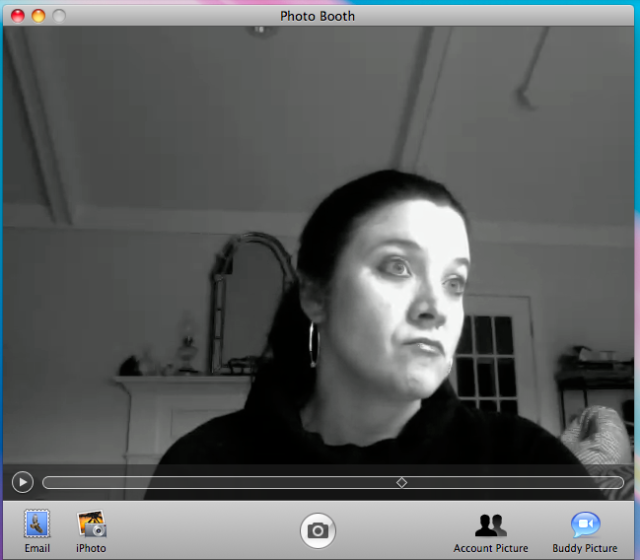
Task: Close the Photo Booth window
Action: click(18, 15)
